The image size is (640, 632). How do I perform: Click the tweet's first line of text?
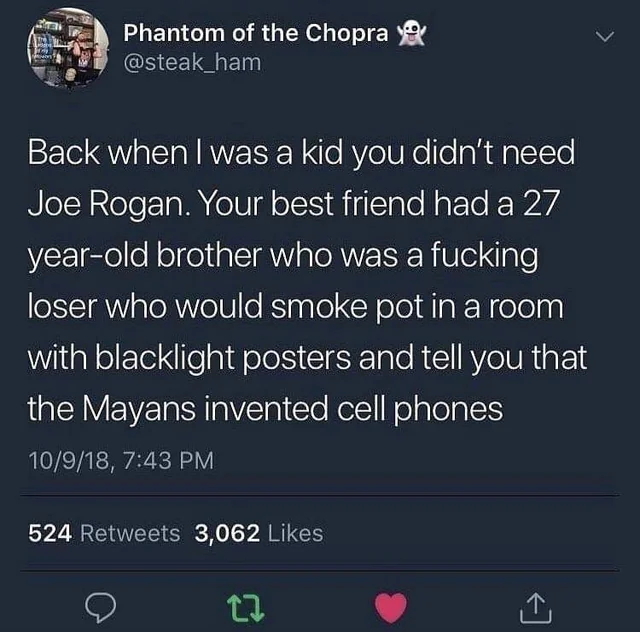point(301,152)
